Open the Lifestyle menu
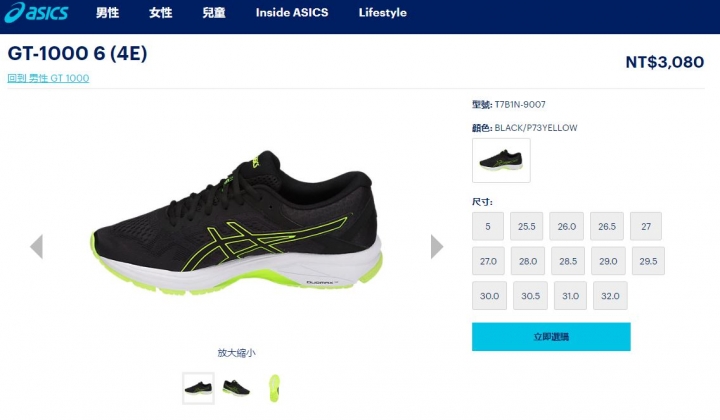The height and width of the screenshot is (420, 720). (382, 13)
